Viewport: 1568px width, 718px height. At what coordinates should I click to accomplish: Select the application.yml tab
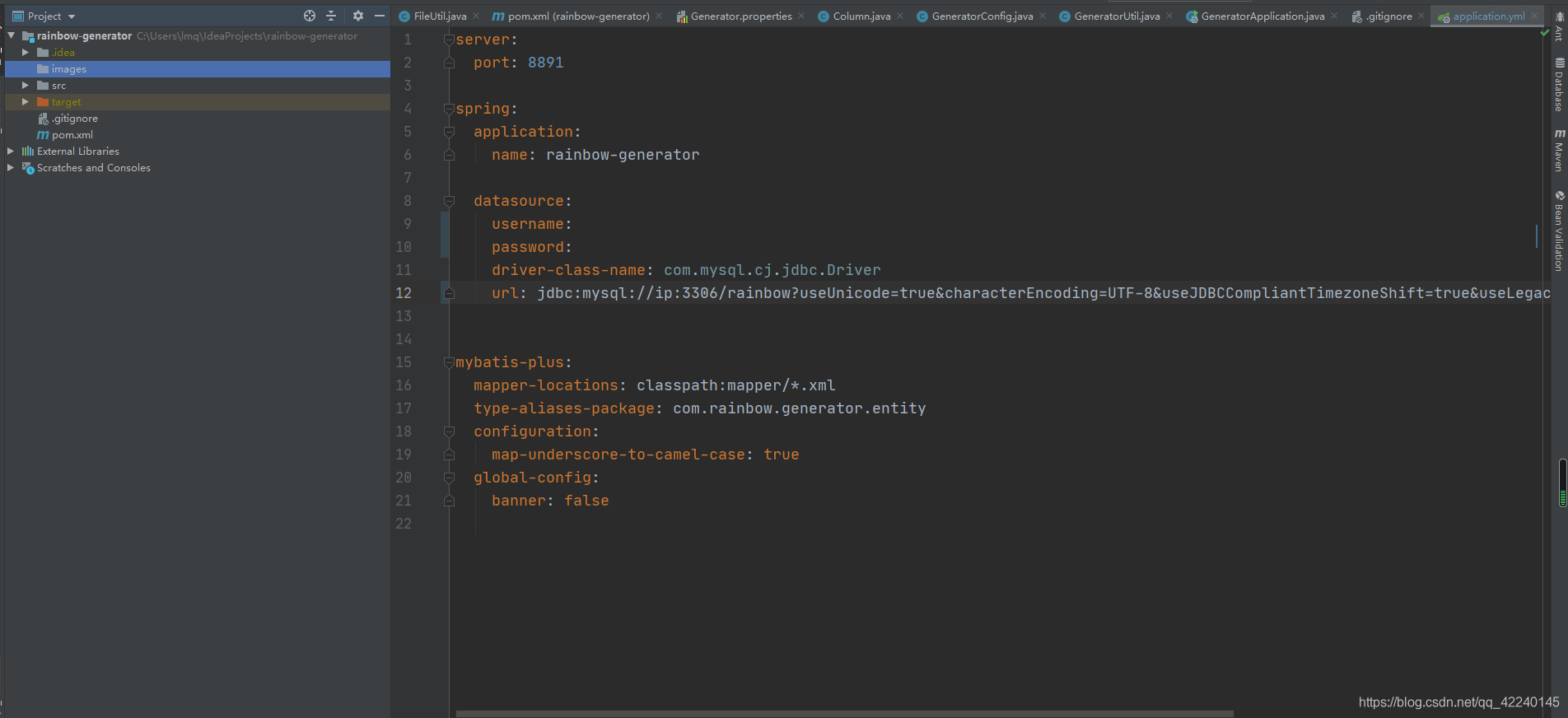coord(1488,16)
